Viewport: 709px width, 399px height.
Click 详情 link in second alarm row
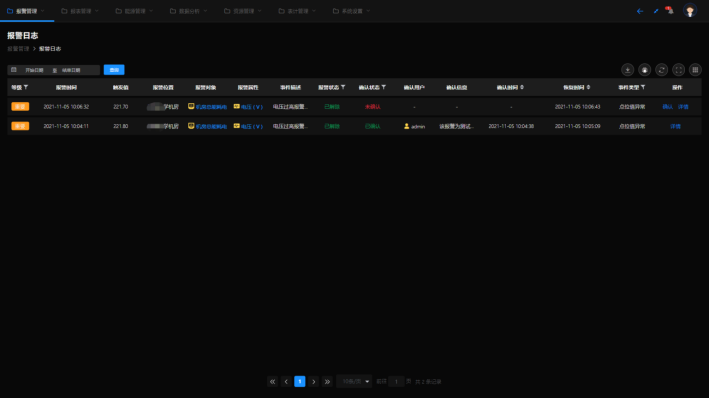(x=676, y=126)
